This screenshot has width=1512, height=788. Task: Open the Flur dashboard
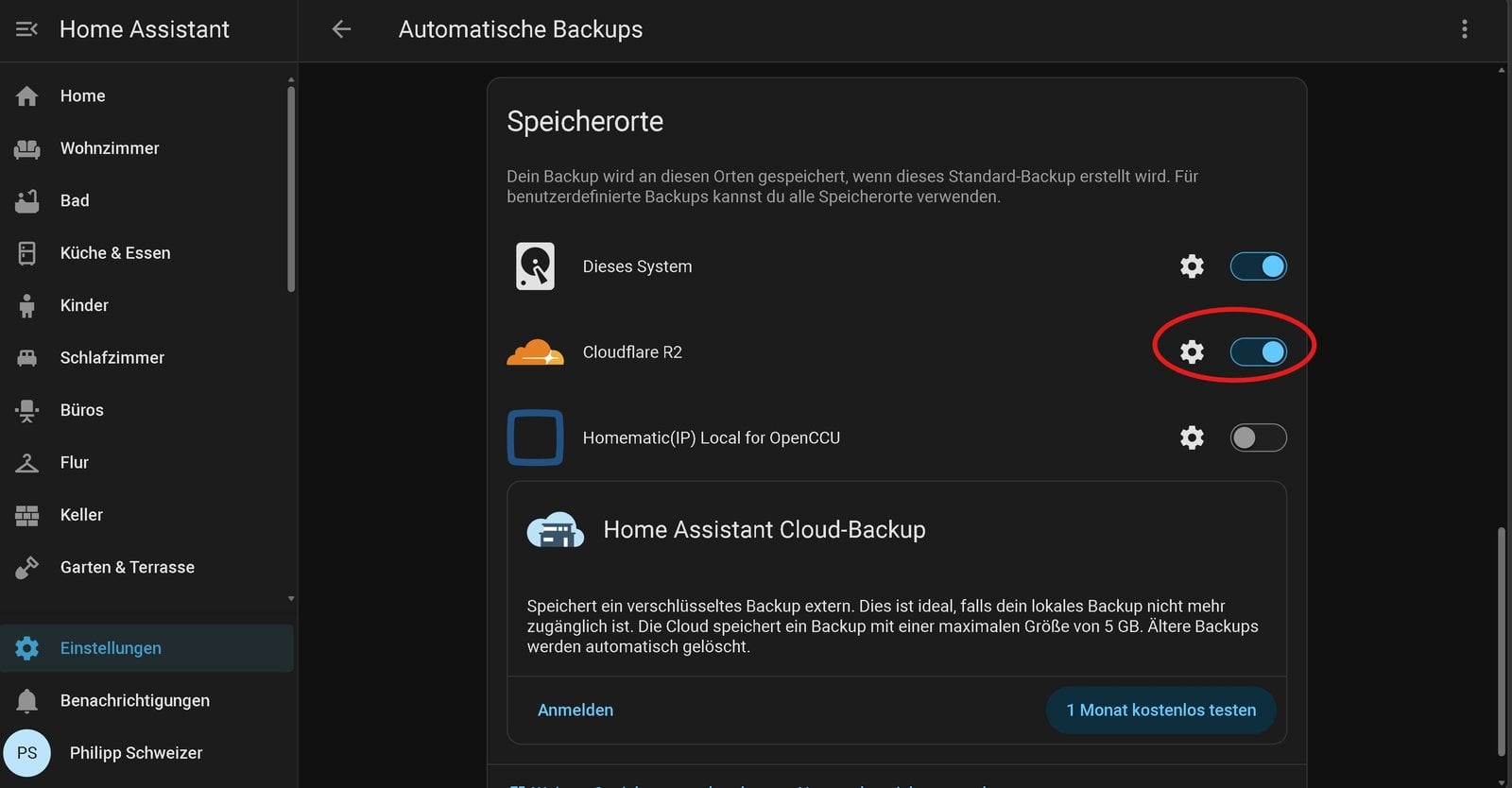pyautogui.click(x=147, y=463)
